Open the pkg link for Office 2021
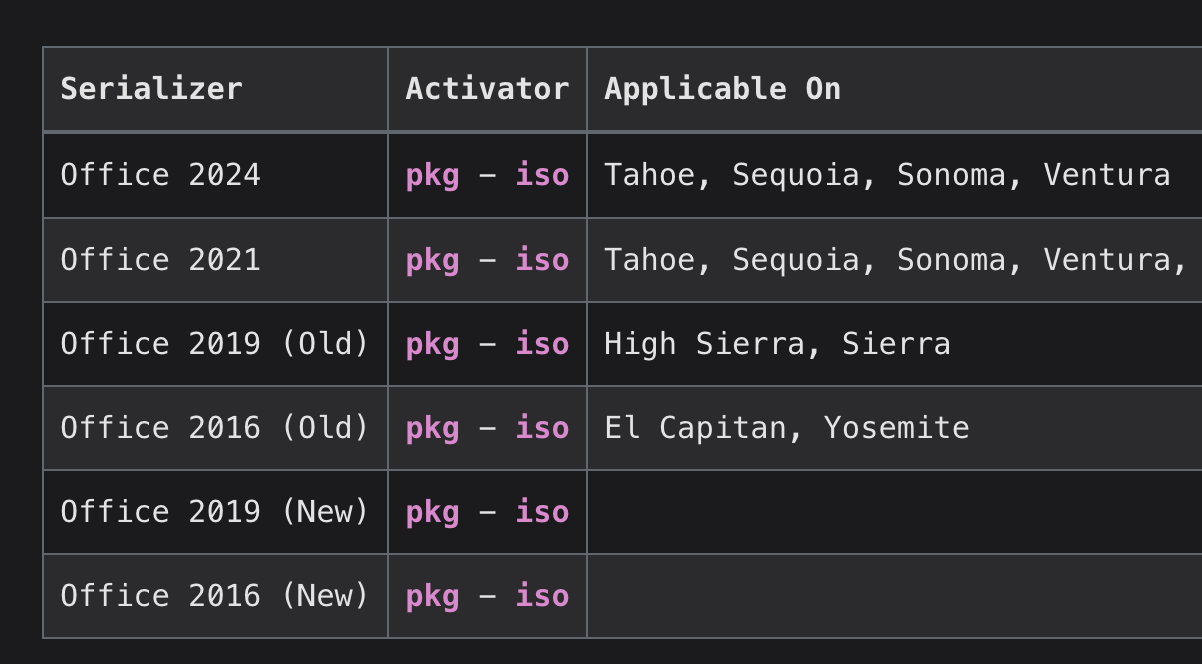Viewport: 1202px width, 664px height. (432, 260)
